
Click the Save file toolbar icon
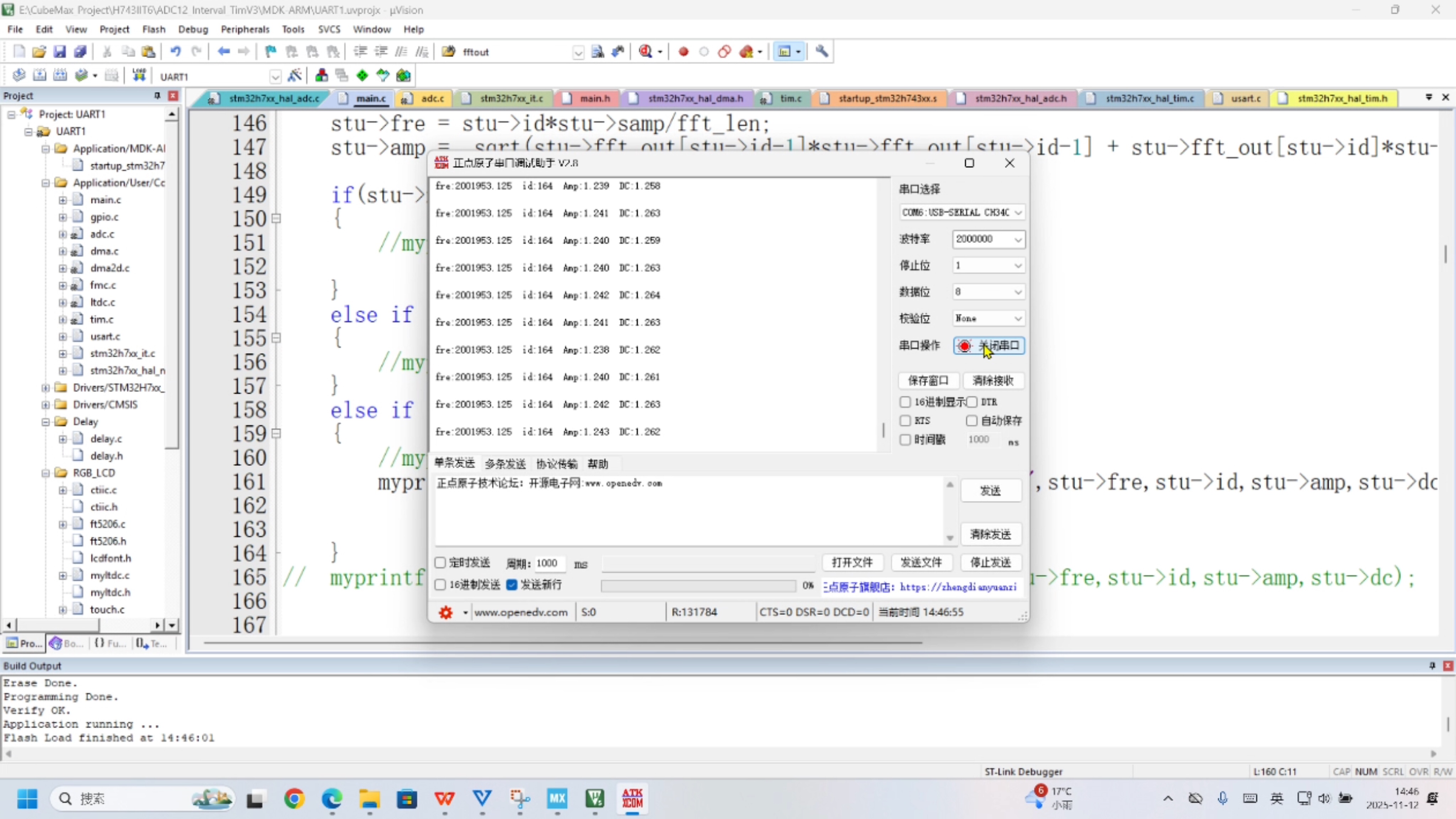tap(59, 52)
